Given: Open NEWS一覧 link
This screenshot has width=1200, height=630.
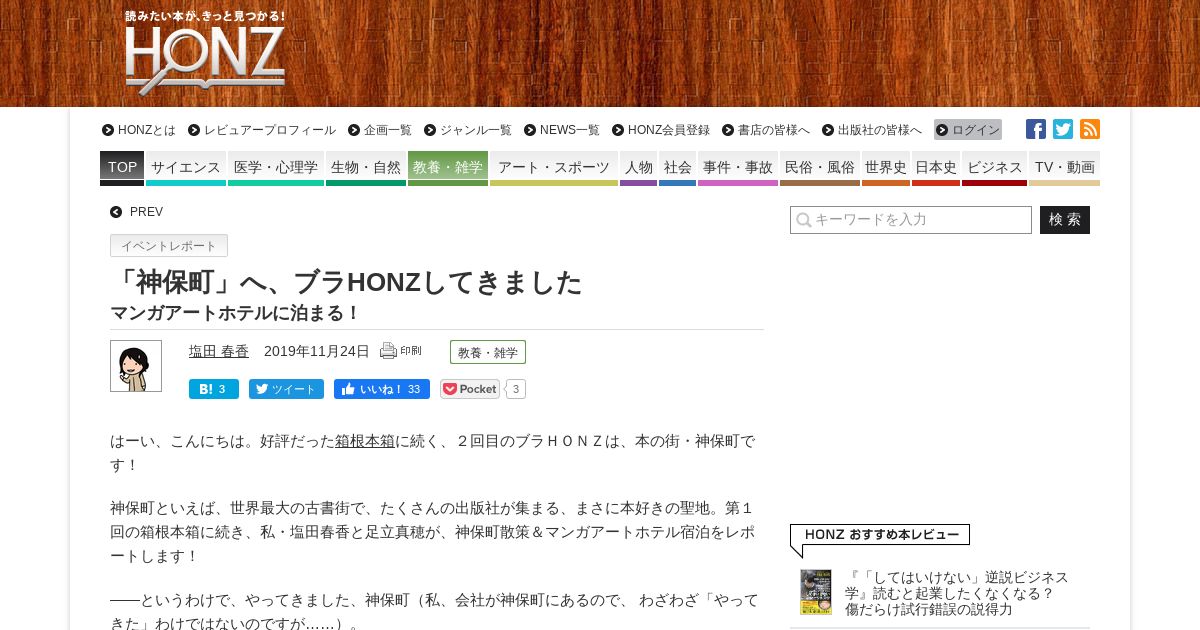Looking at the screenshot, I should click(562, 130).
